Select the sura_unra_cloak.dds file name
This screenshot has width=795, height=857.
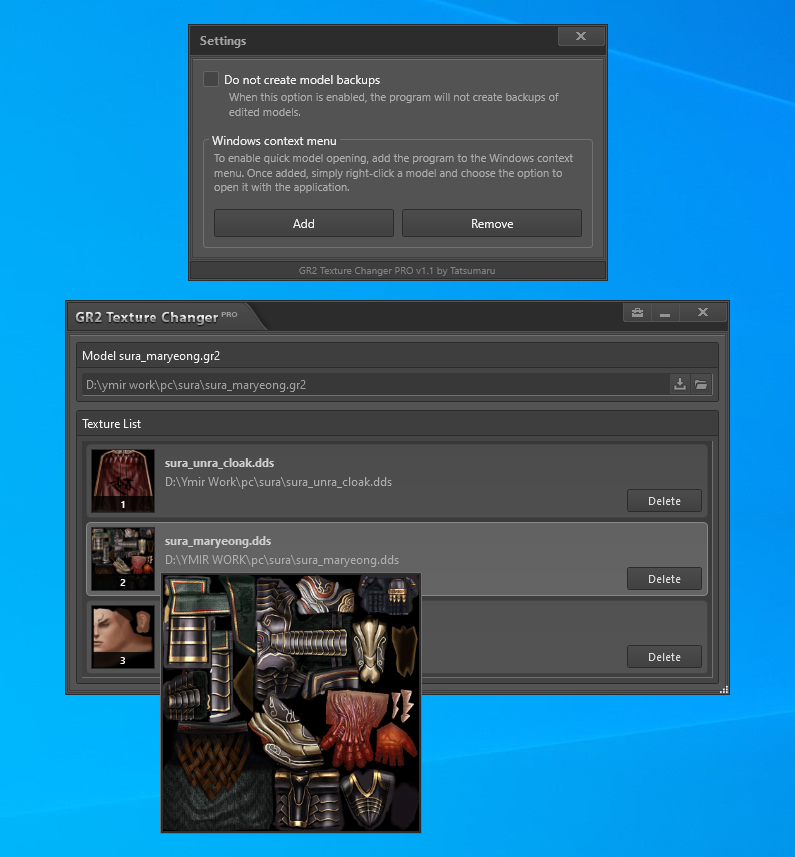click(x=219, y=463)
